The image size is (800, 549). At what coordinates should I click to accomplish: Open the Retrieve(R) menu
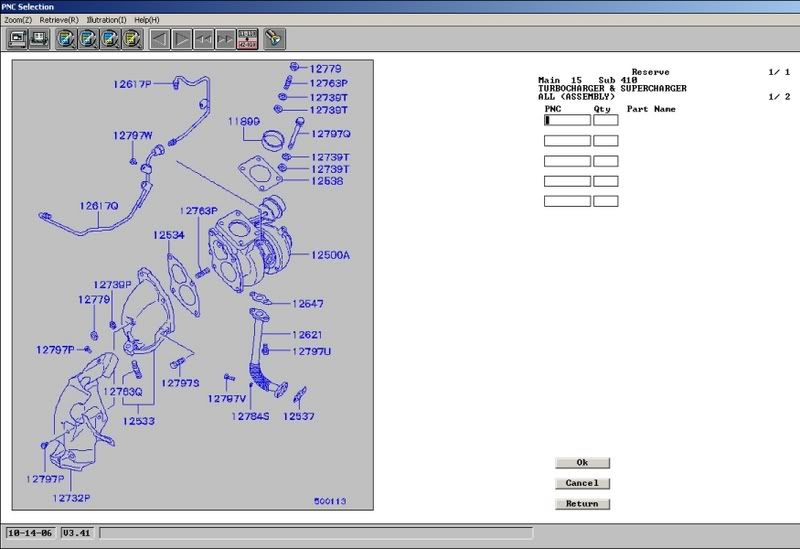(x=59, y=20)
